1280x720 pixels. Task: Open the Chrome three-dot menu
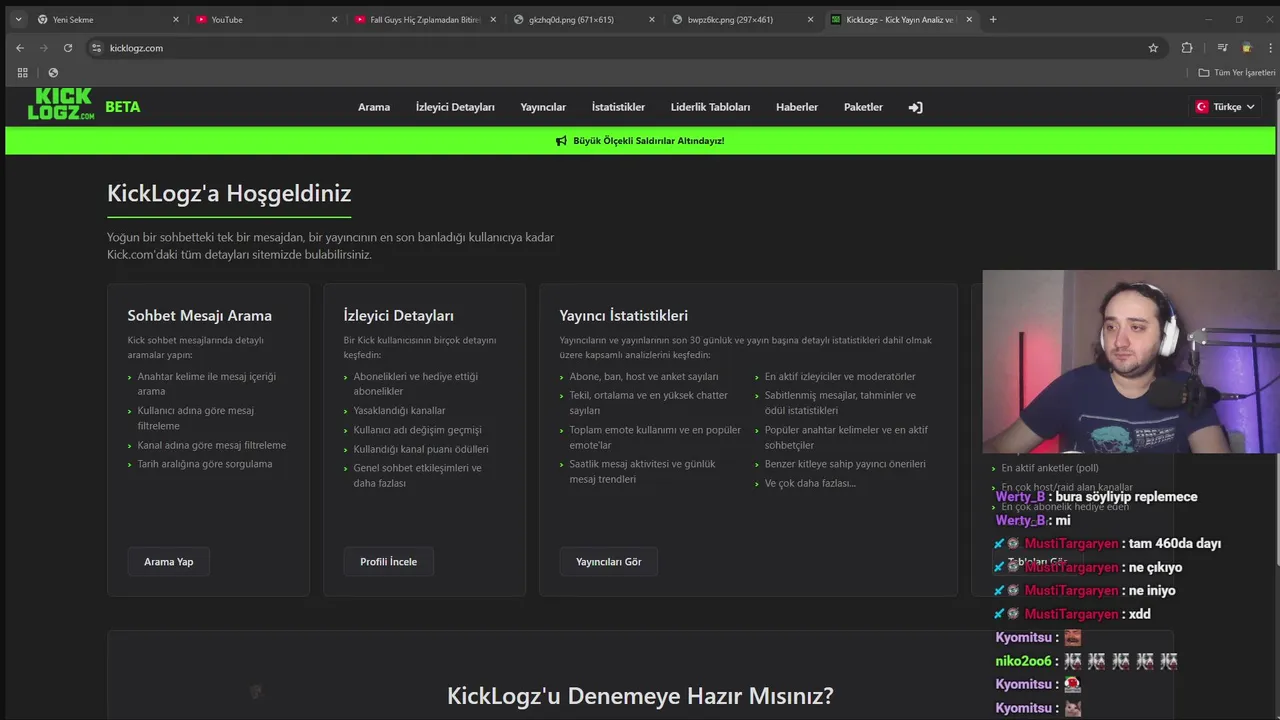tap(1269, 48)
